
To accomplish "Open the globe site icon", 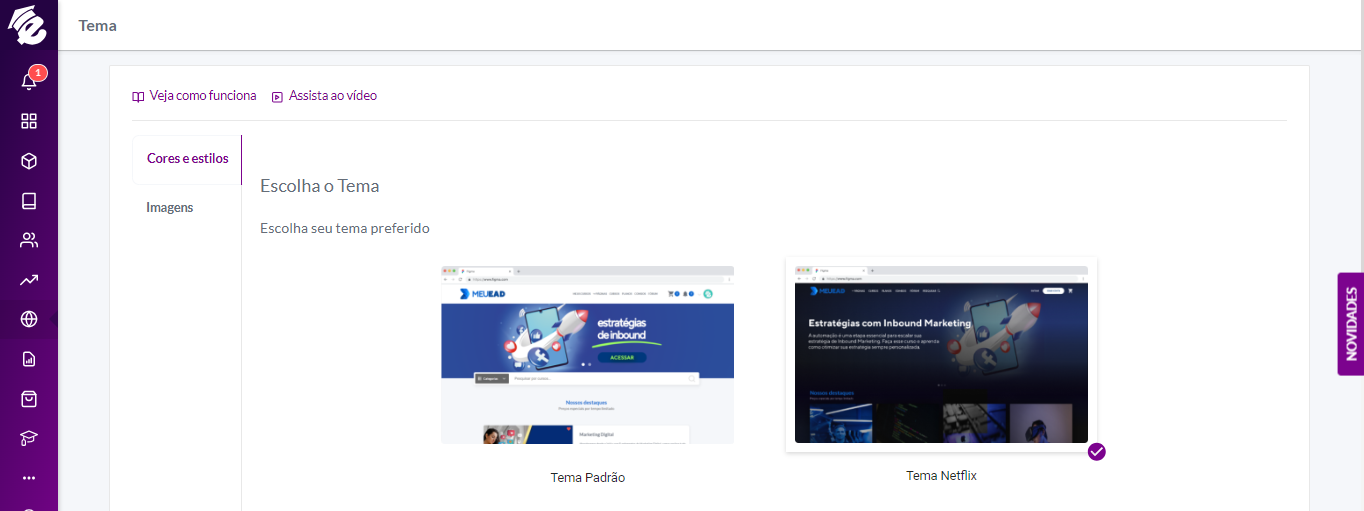I will click(29, 319).
